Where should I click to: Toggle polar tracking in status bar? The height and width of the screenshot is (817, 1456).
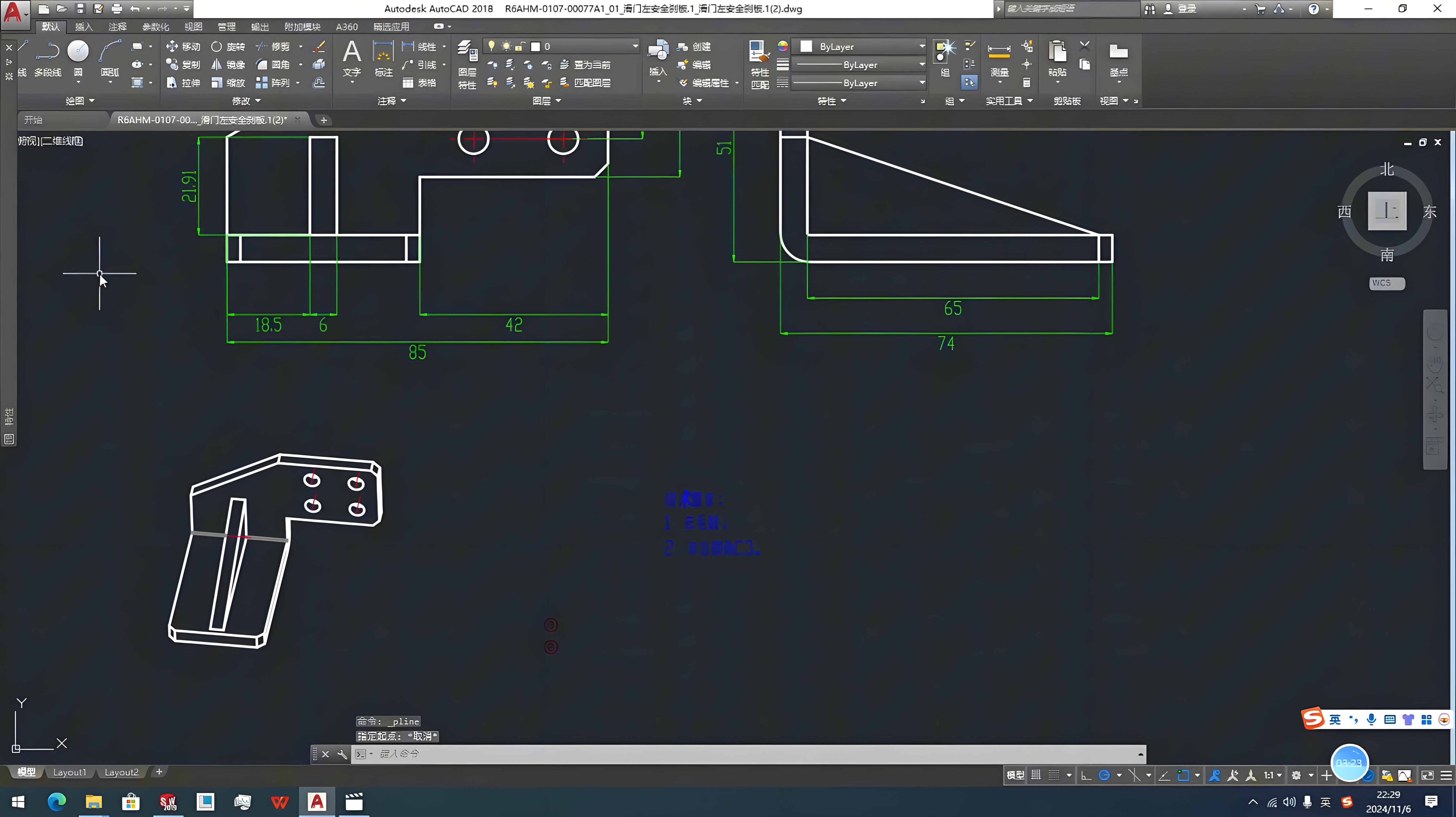point(1104,775)
